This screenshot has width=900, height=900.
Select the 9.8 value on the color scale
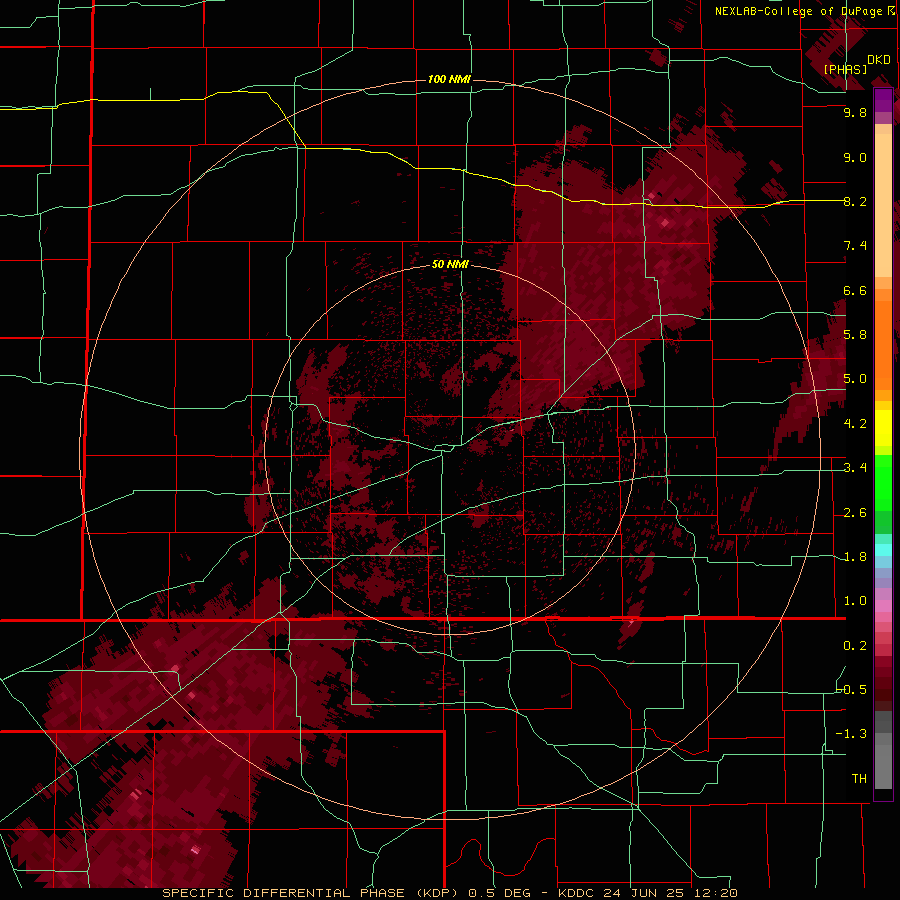855,112
